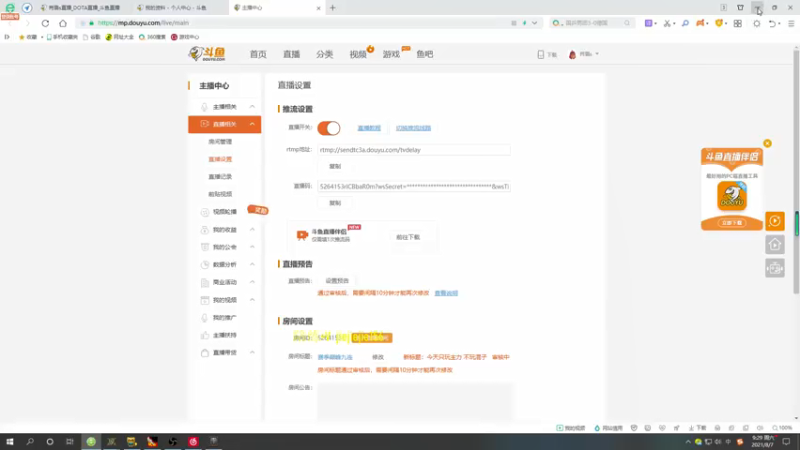The image size is (800, 450).
Task: Click the 设置预告 button
Action: (337, 281)
